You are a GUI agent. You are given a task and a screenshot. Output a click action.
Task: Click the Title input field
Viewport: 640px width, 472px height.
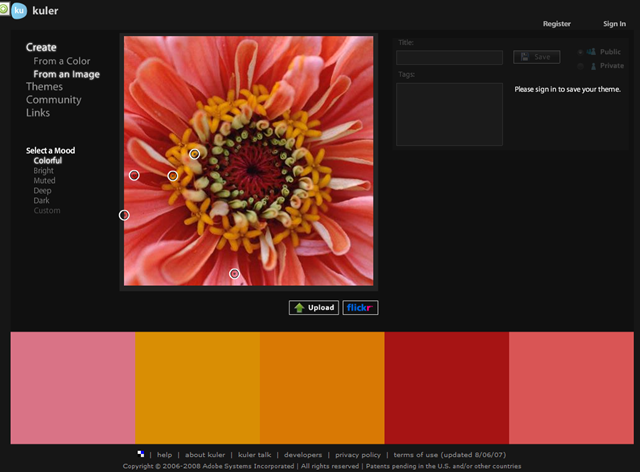449,58
